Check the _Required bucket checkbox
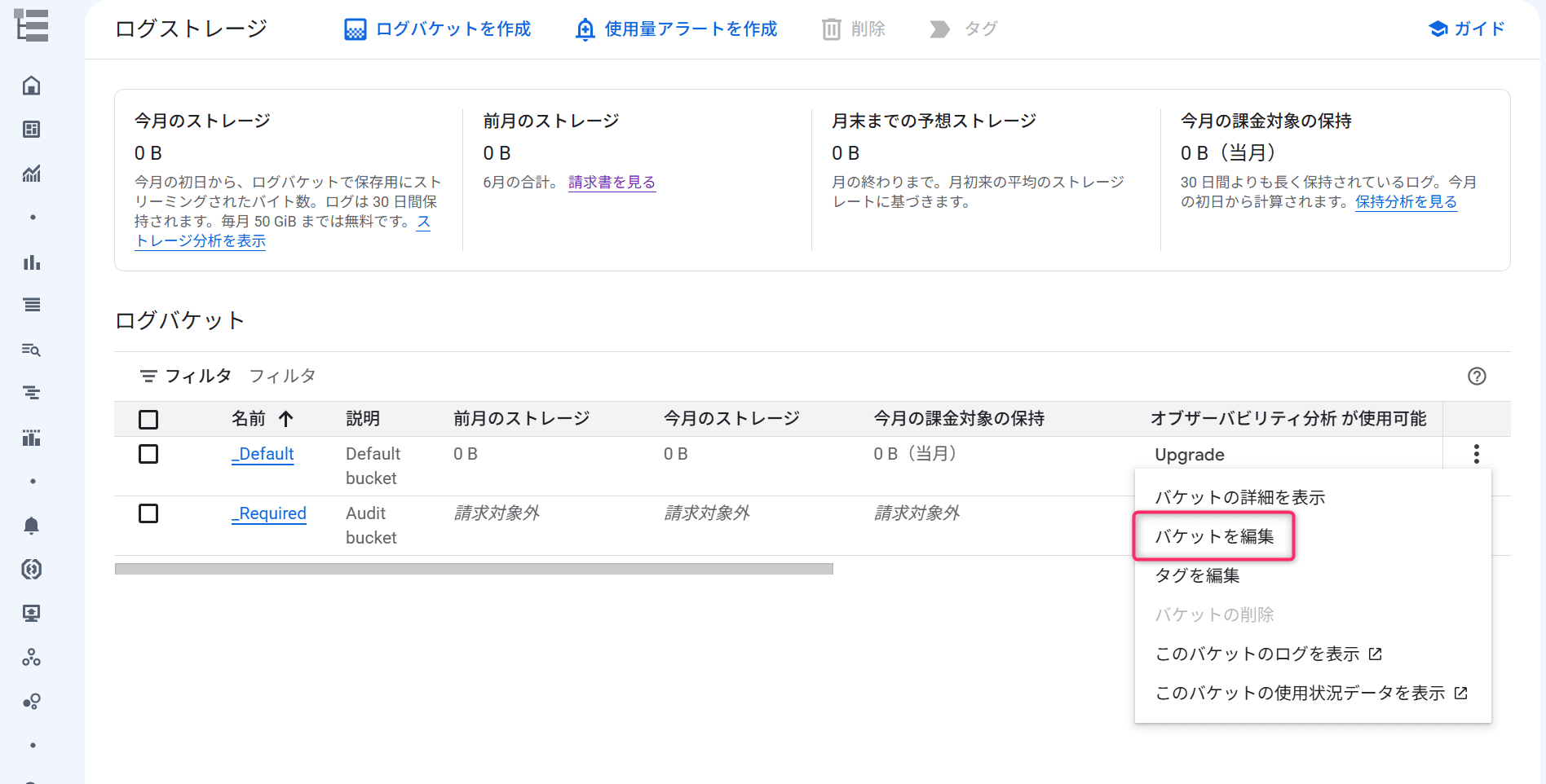This screenshot has height=784, width=1546. tap(148, 513)
